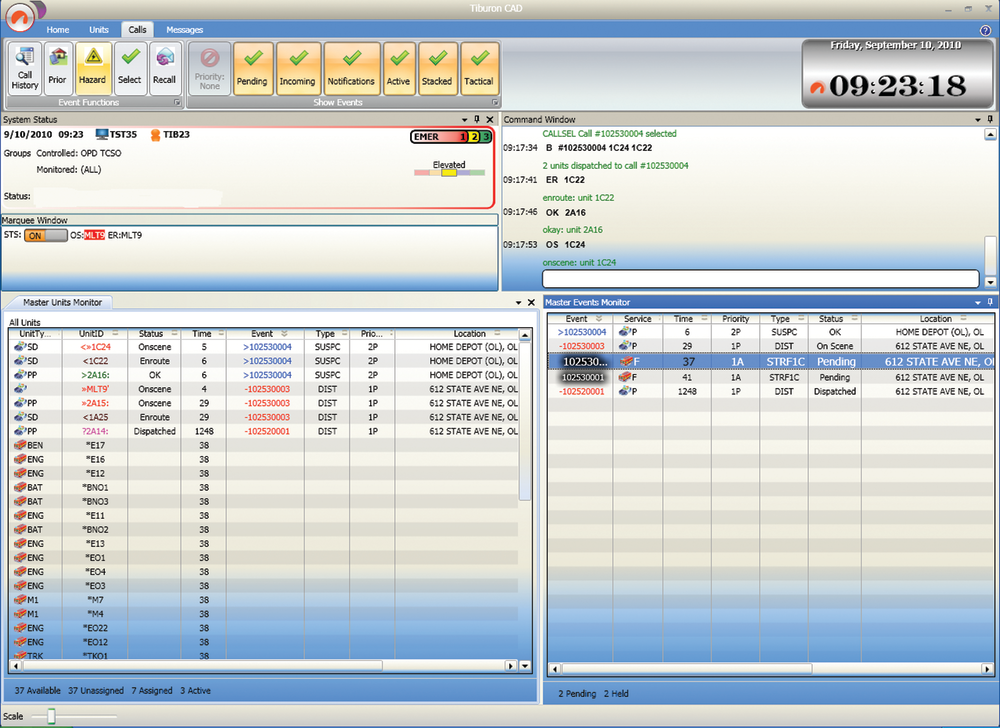Display Tactical events
This screenshot has width=1000, height=728.
tap(478, 68)
